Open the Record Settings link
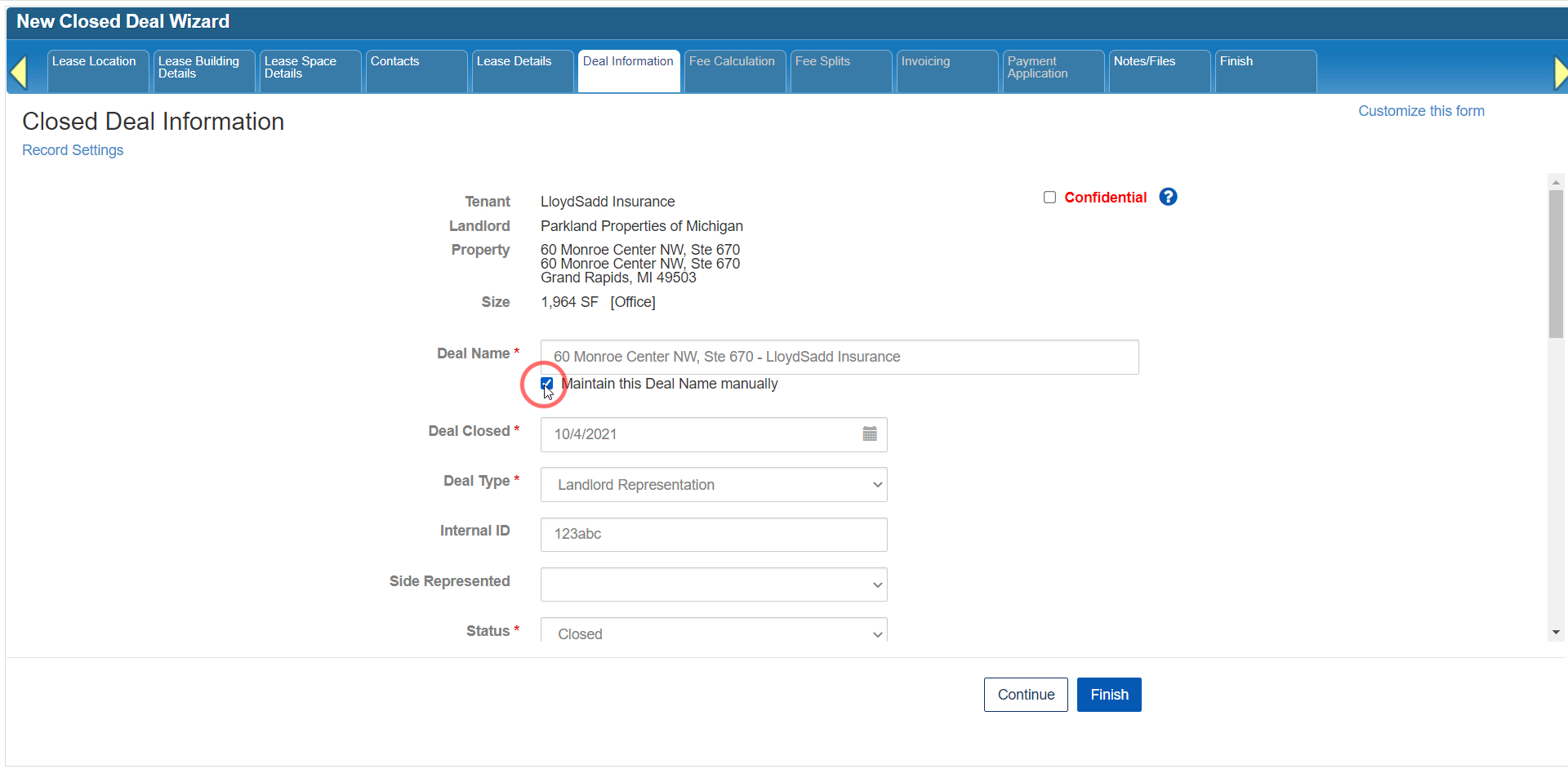 coord(73,150)
